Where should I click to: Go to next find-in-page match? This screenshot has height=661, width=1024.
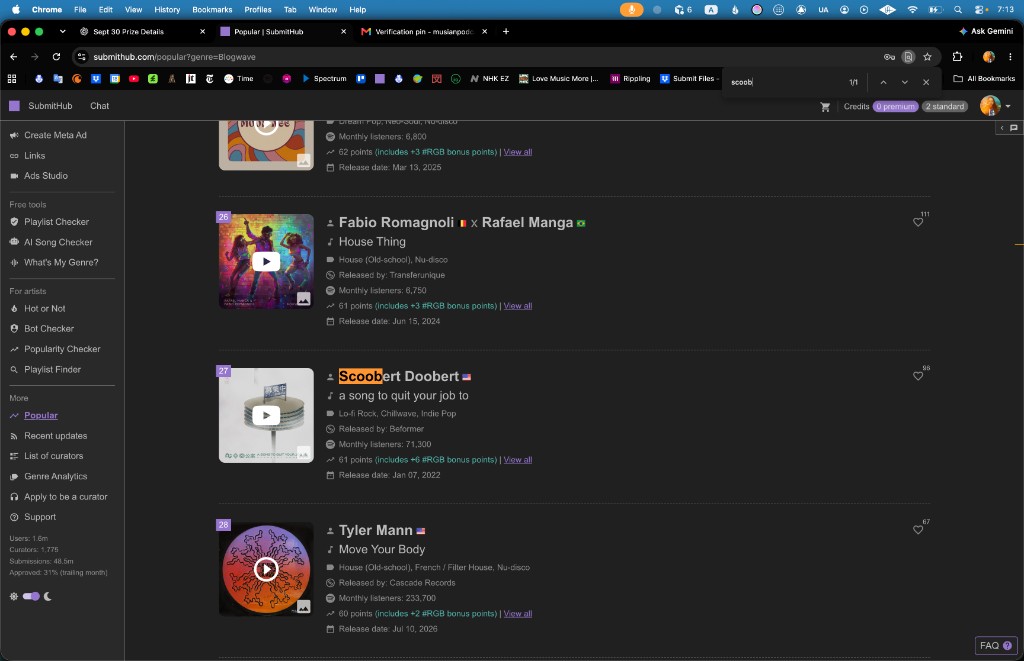pyautogui.click(x=904, y=82)
